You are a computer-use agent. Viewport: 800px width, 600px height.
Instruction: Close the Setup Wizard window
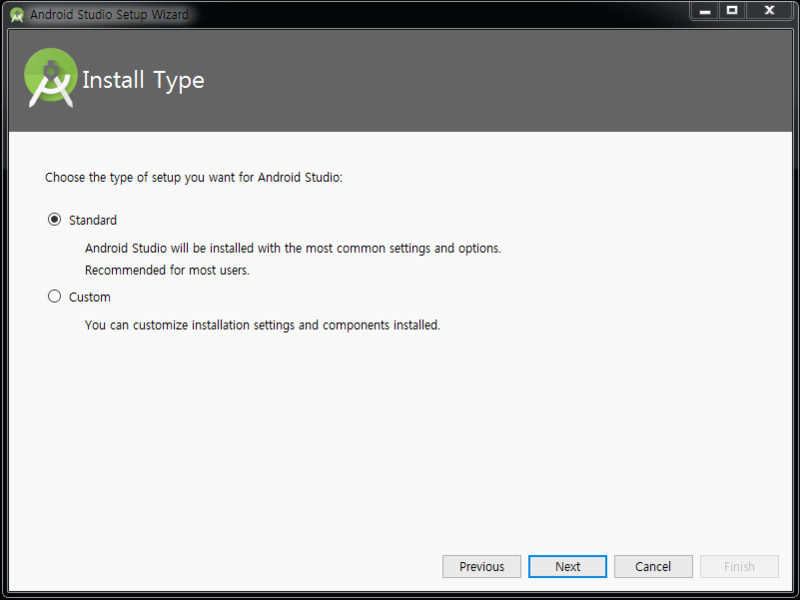[769, 11]
